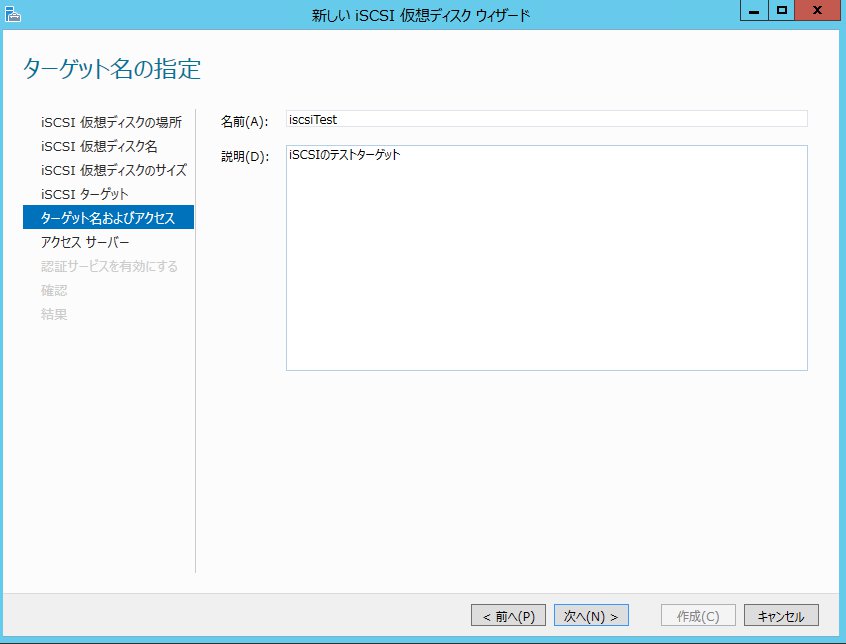Screen dimensions: 846x644
Task: Close the wizard with the red X
Action: 818,9
